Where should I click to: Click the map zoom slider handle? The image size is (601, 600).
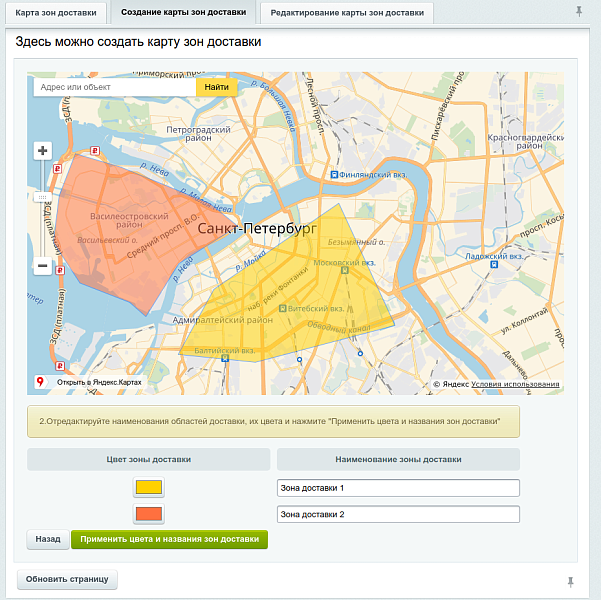click(x=42, y=197)
